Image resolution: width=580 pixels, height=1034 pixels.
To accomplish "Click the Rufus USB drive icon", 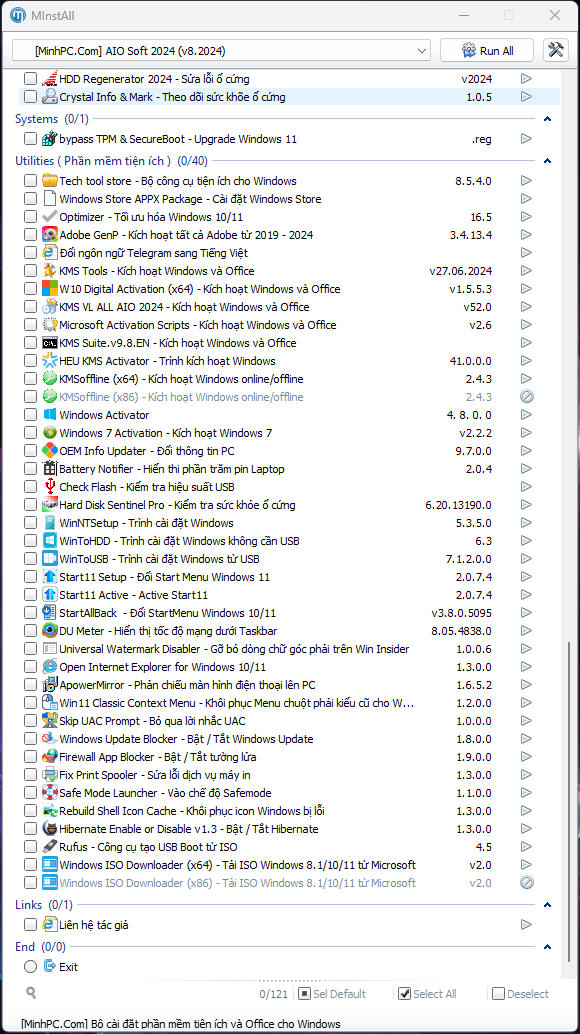I will tap(49, 847).
